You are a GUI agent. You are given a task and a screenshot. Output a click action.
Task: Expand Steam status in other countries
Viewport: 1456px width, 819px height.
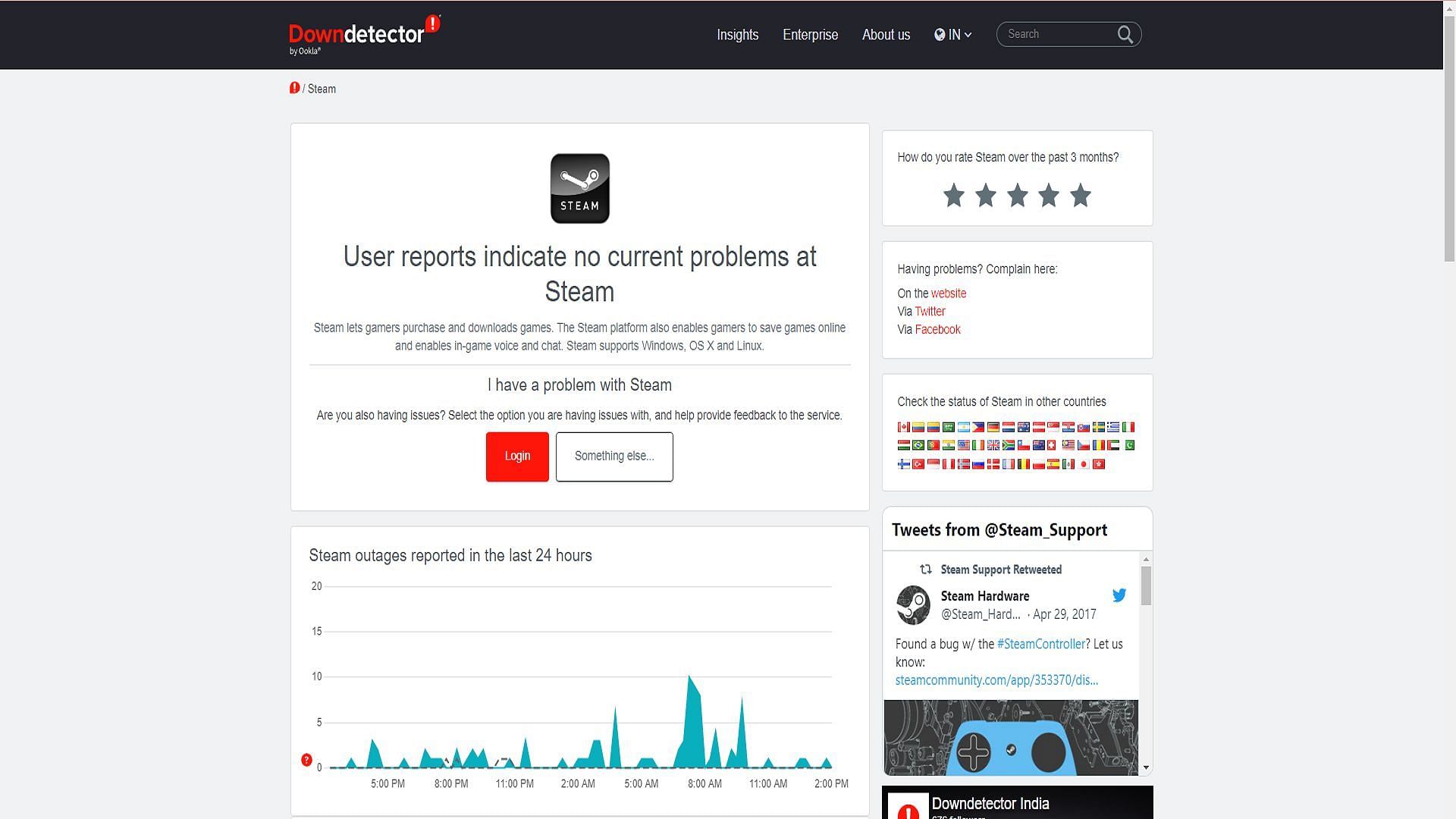click(1001, 401)
